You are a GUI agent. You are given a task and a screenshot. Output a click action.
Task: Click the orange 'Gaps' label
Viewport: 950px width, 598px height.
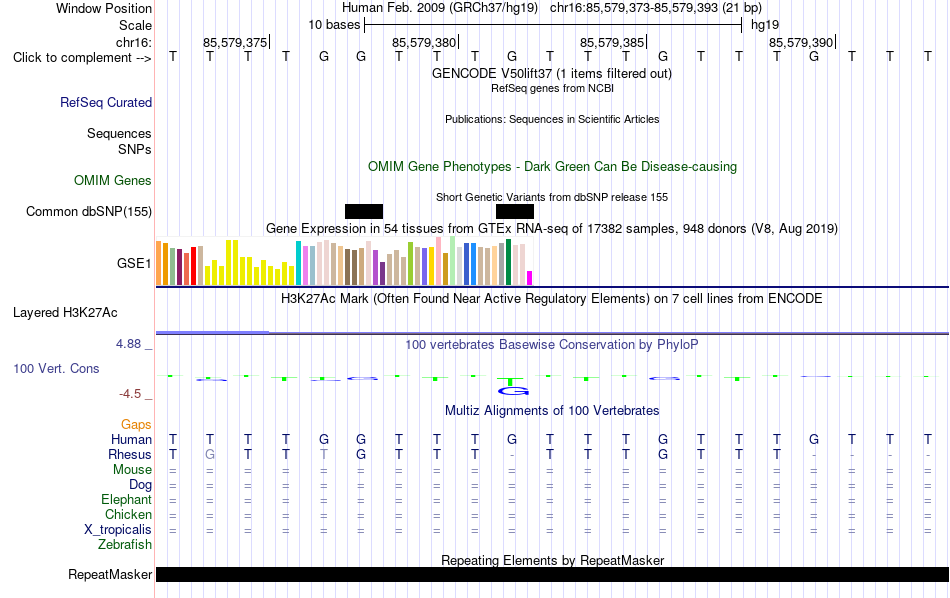(x=136, y=424)
